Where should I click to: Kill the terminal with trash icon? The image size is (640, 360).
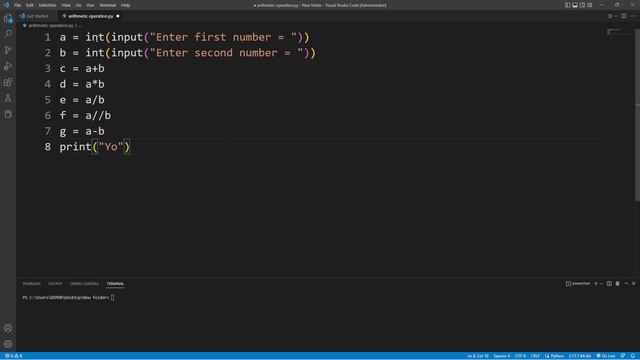(617, 284)
